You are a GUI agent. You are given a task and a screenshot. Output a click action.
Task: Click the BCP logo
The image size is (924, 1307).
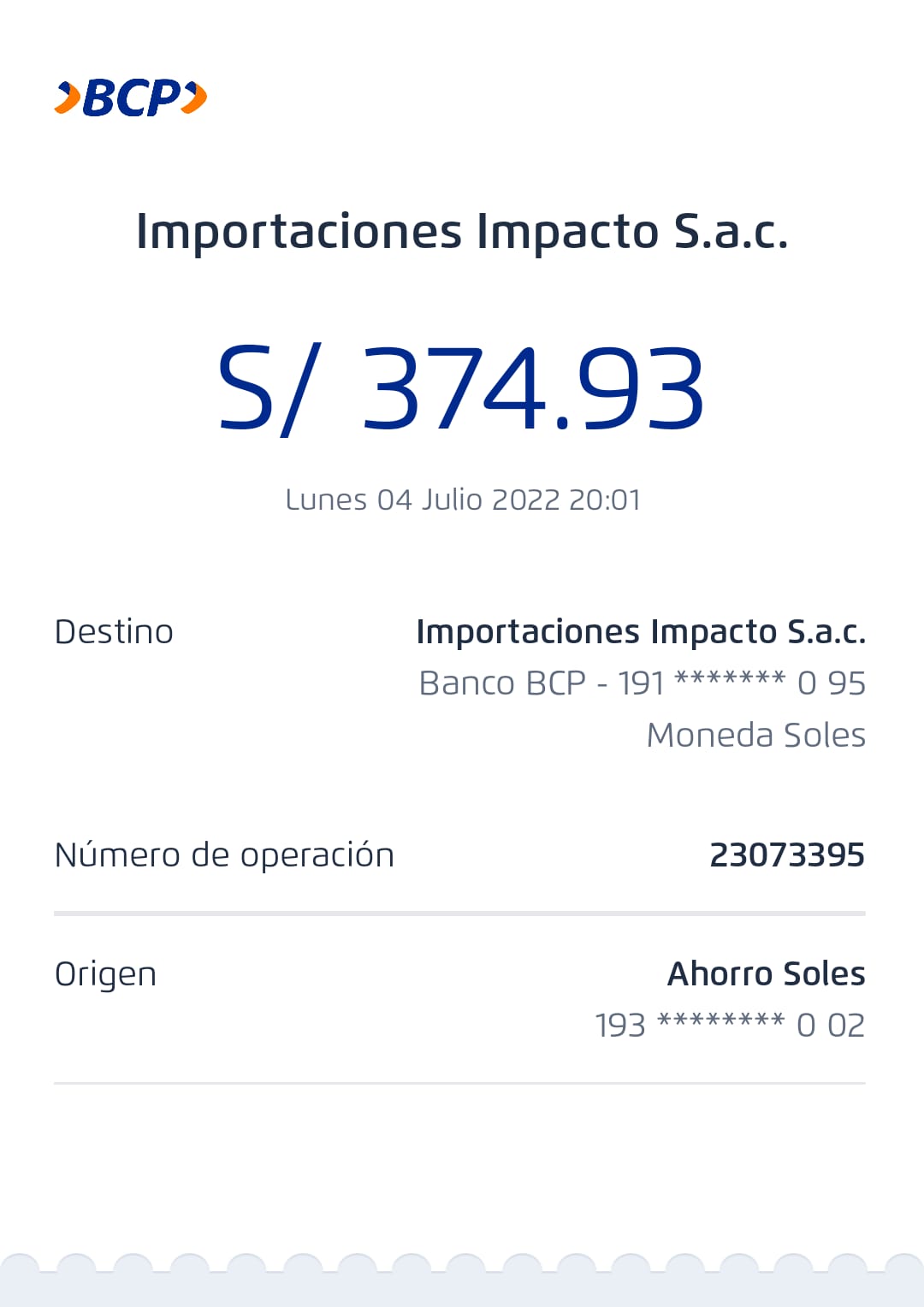[x=131, y=98]
